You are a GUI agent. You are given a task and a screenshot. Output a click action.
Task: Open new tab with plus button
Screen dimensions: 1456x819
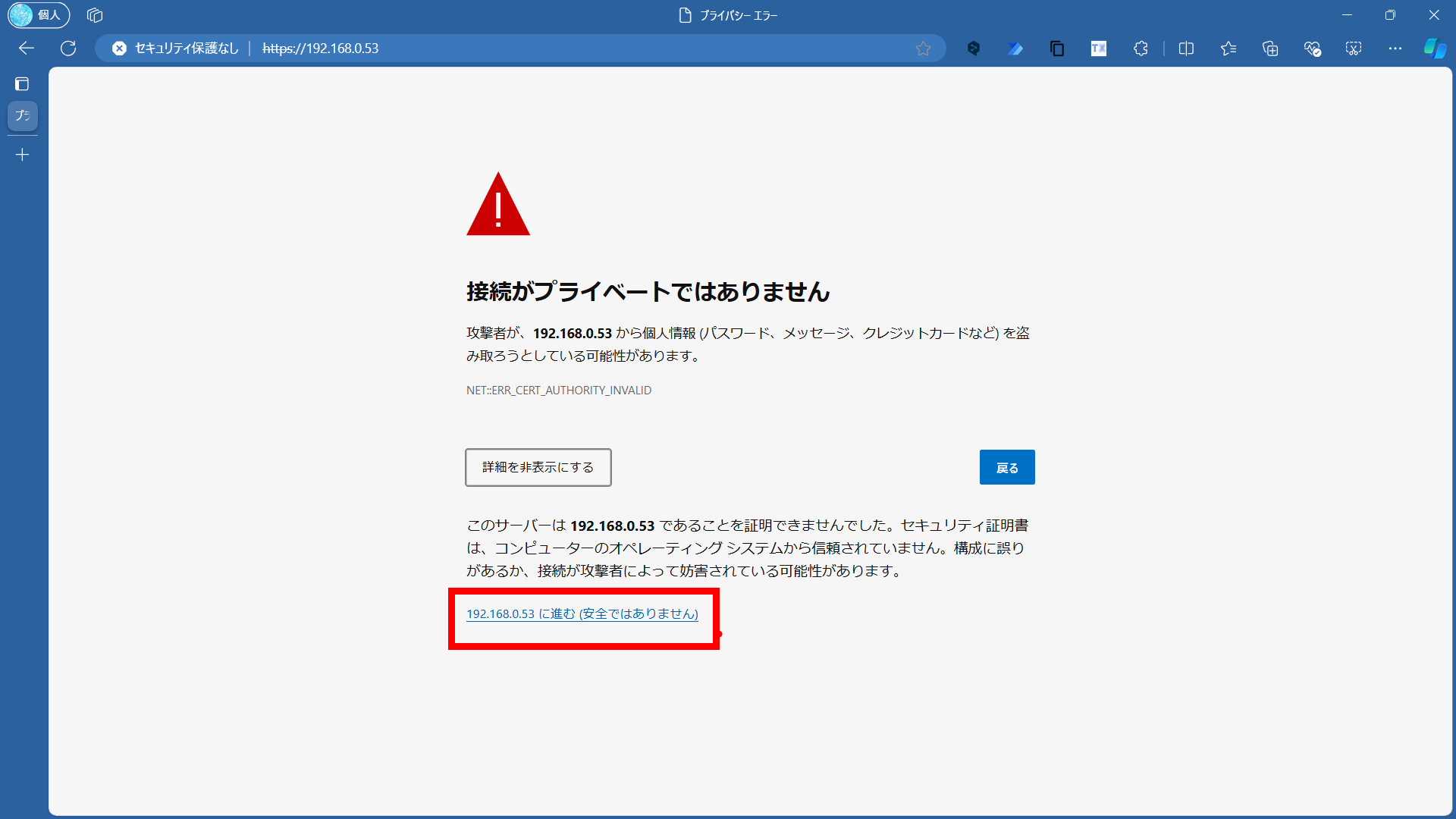pyautogui.click(x=23, y=155)
